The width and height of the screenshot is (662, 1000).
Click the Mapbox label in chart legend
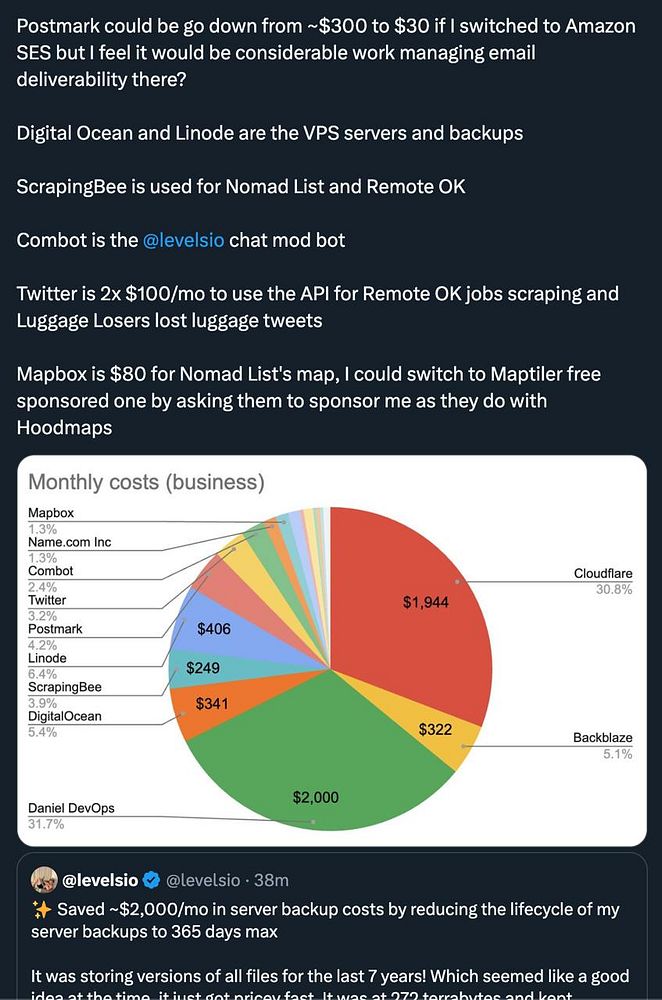point(51,513)
